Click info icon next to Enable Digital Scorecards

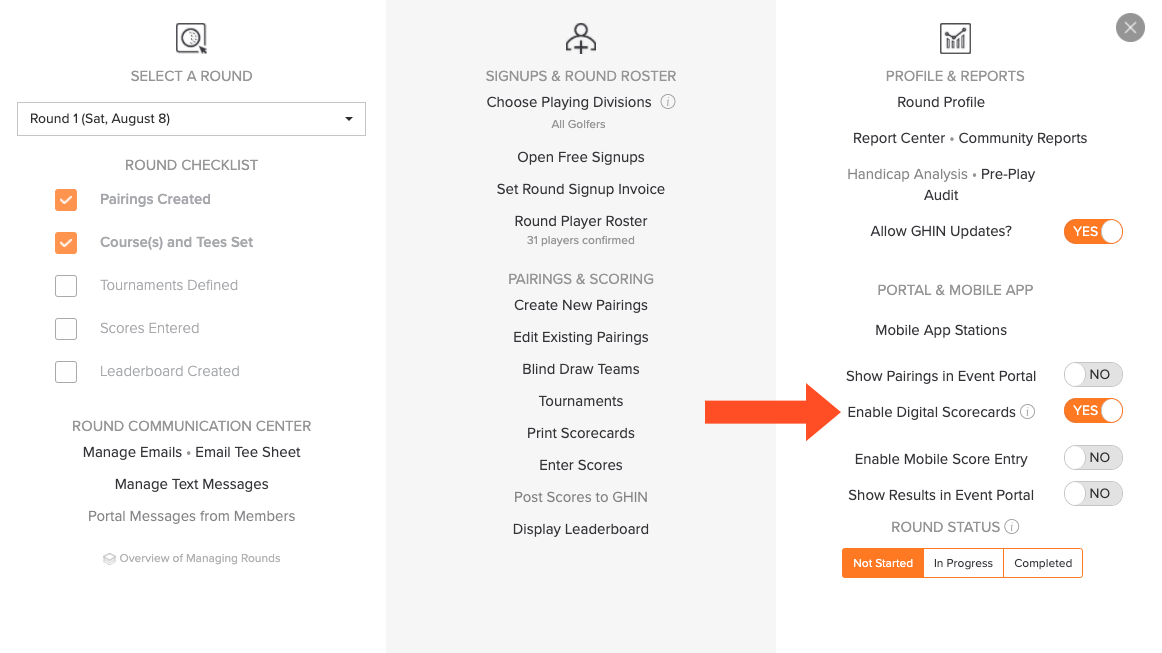pyautogui.click(x=1027, y=412)
